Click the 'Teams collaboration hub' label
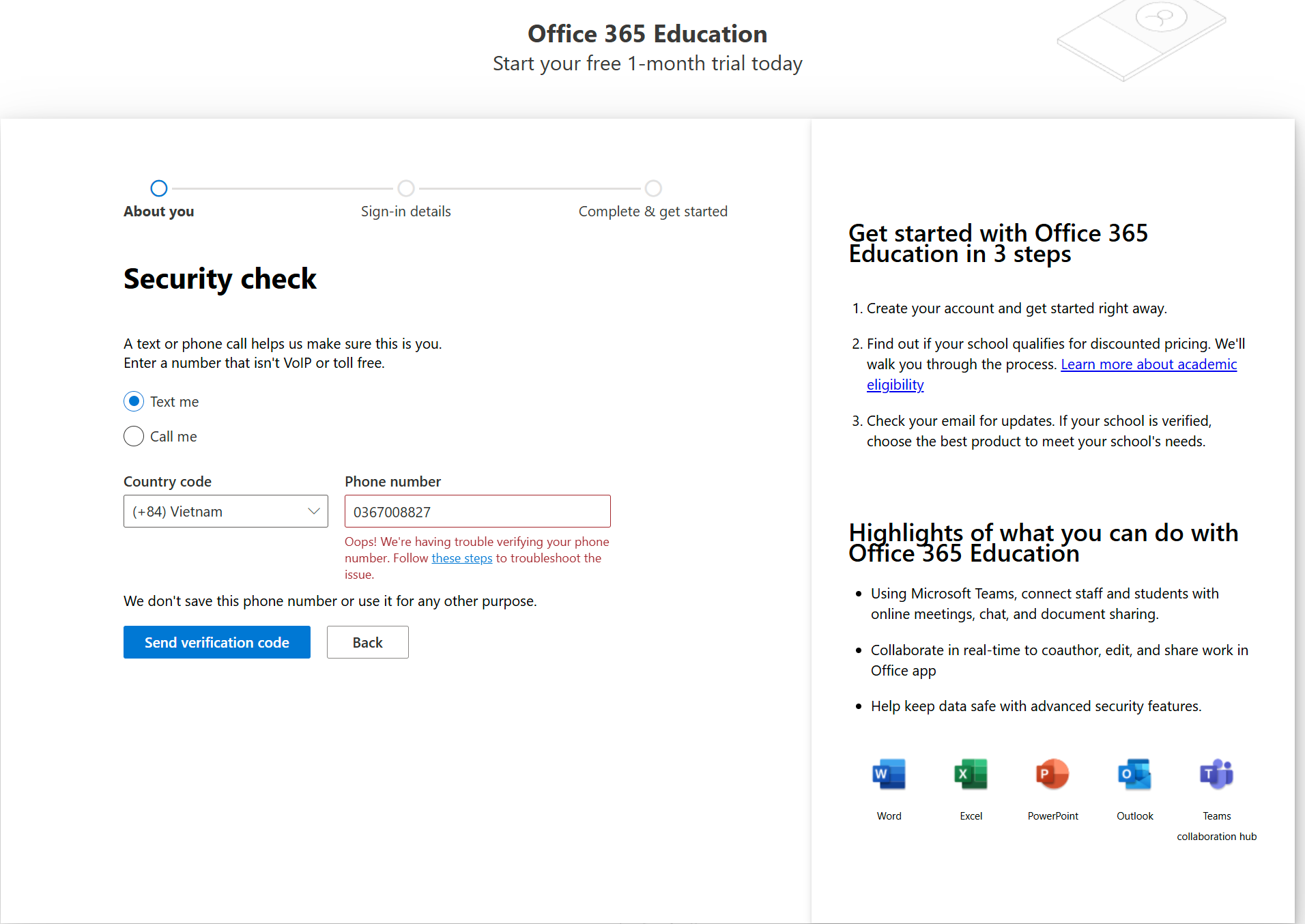Viewport: 1305px width, 924px height. point(1216,826)
